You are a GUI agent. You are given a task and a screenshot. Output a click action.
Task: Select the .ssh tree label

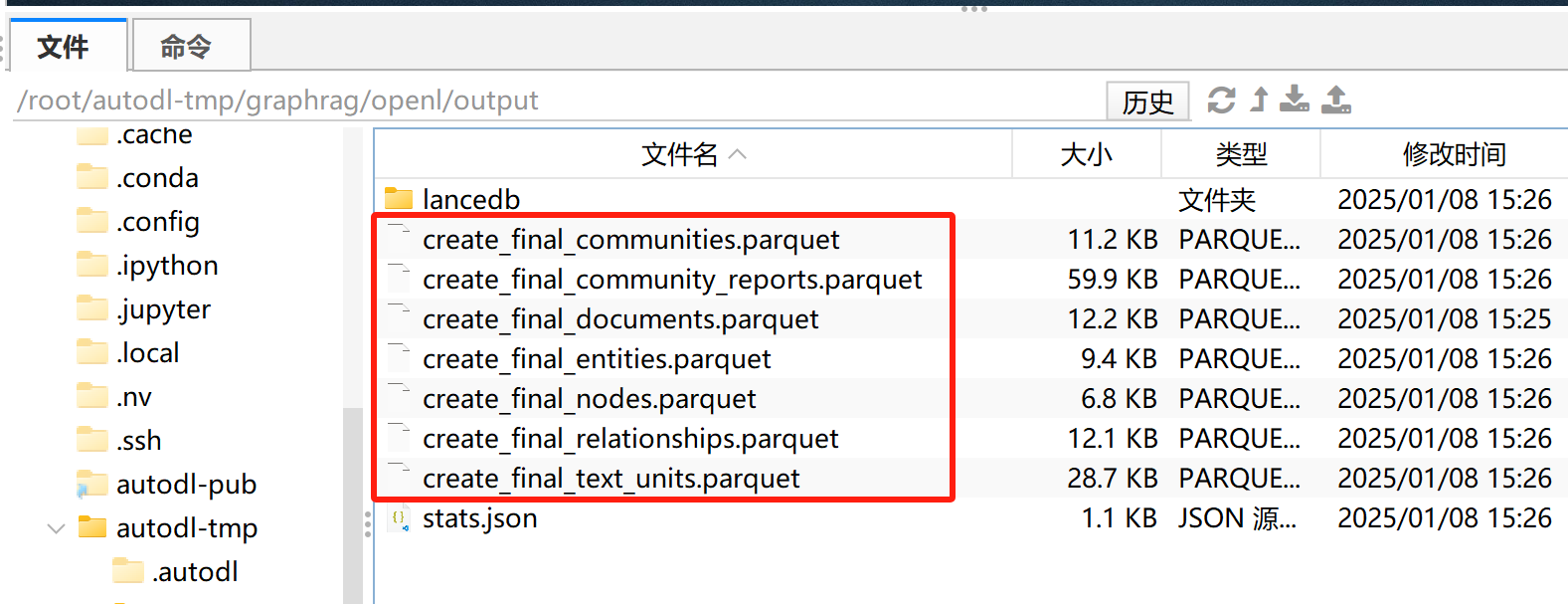point(138,441)
